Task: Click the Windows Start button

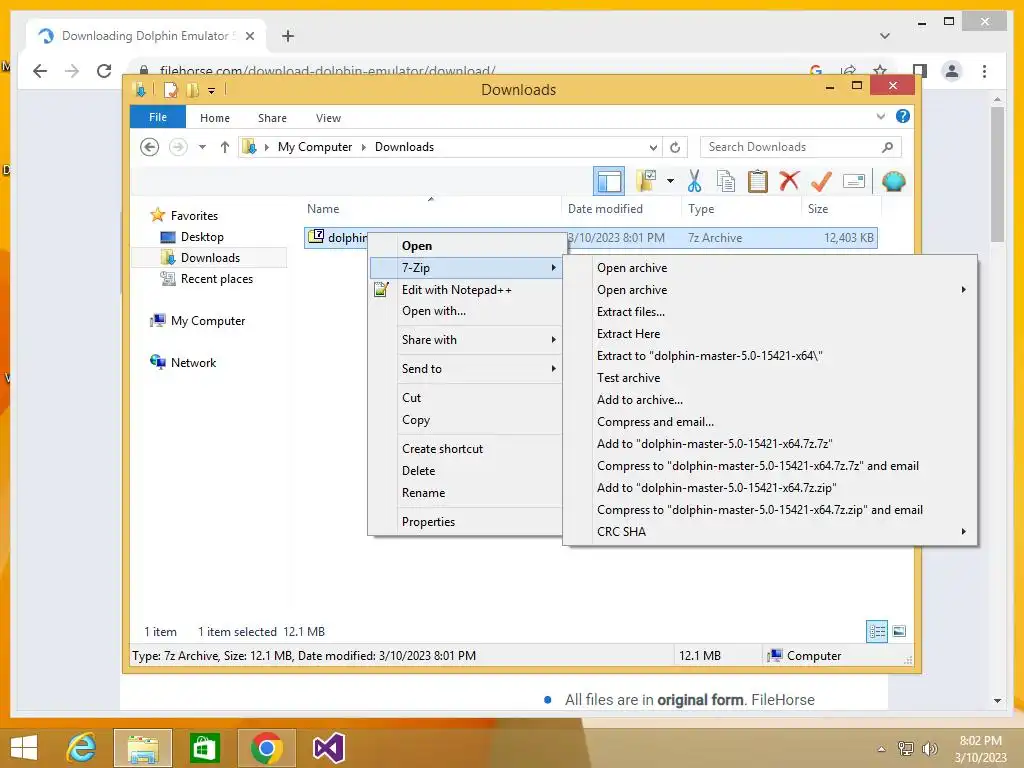Action: point(24,748)
